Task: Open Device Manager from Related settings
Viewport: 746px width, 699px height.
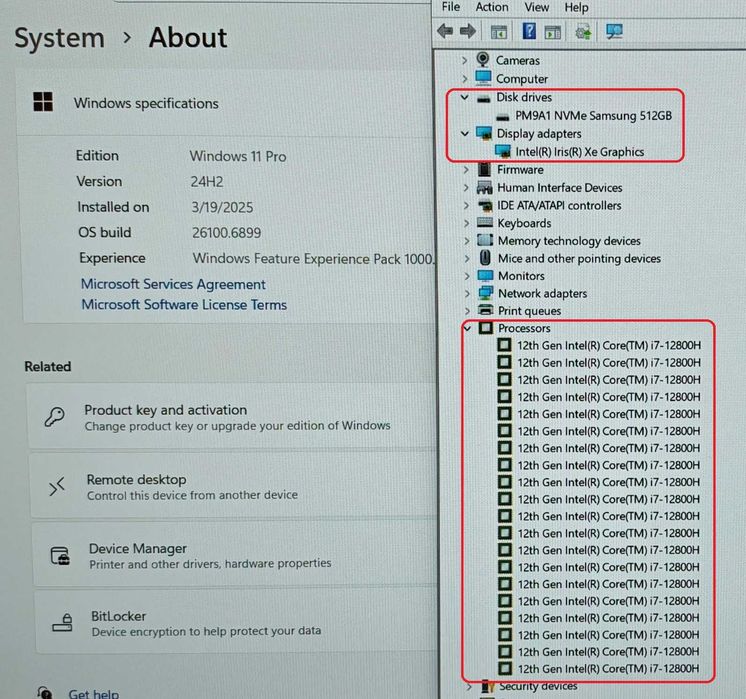Action: 236,555
